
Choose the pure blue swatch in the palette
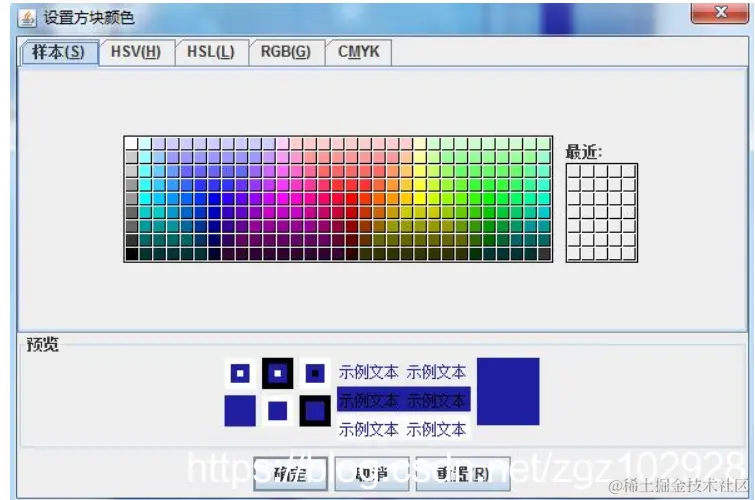click(x=214, y=198)
